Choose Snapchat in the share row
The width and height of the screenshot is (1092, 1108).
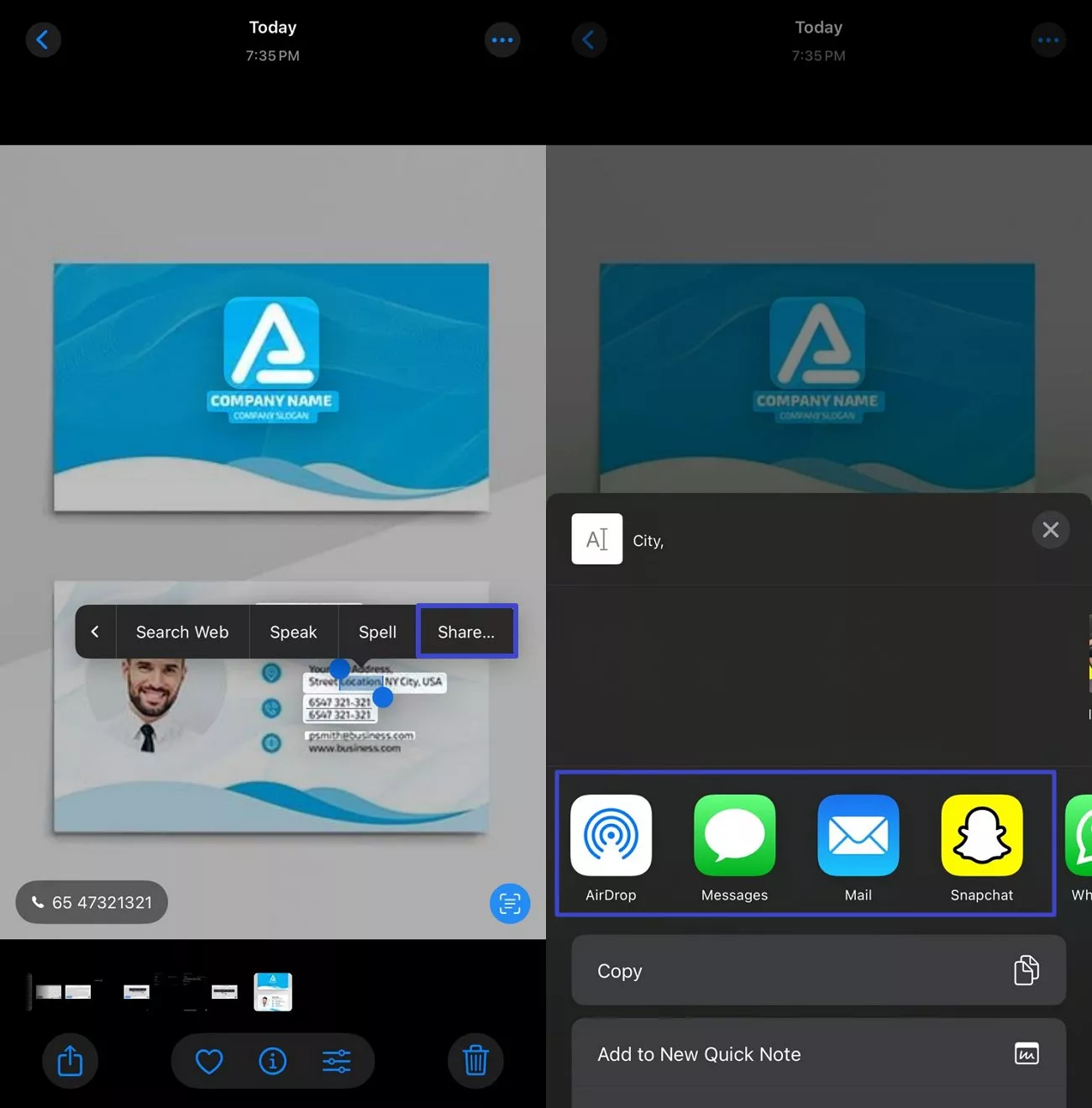point(981,836)
